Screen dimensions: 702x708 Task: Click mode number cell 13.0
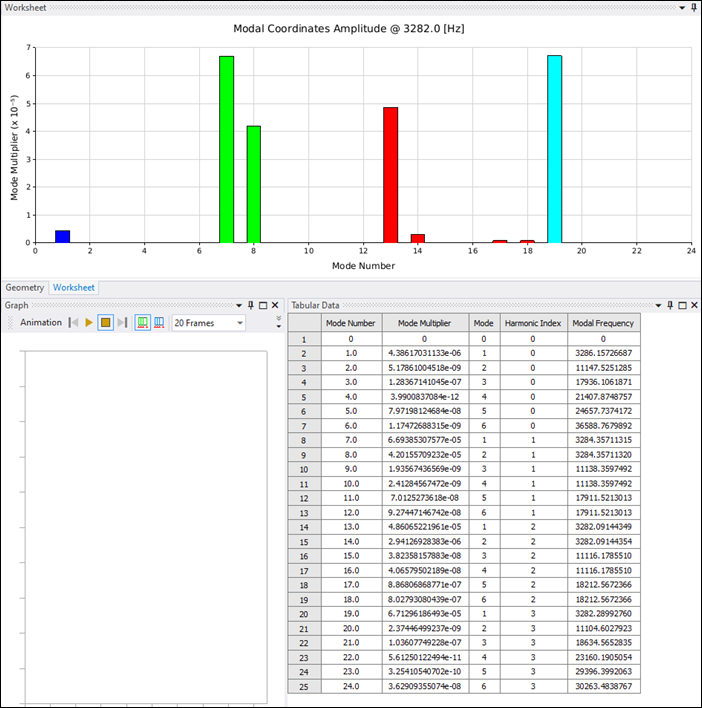[x=352, y=527]
